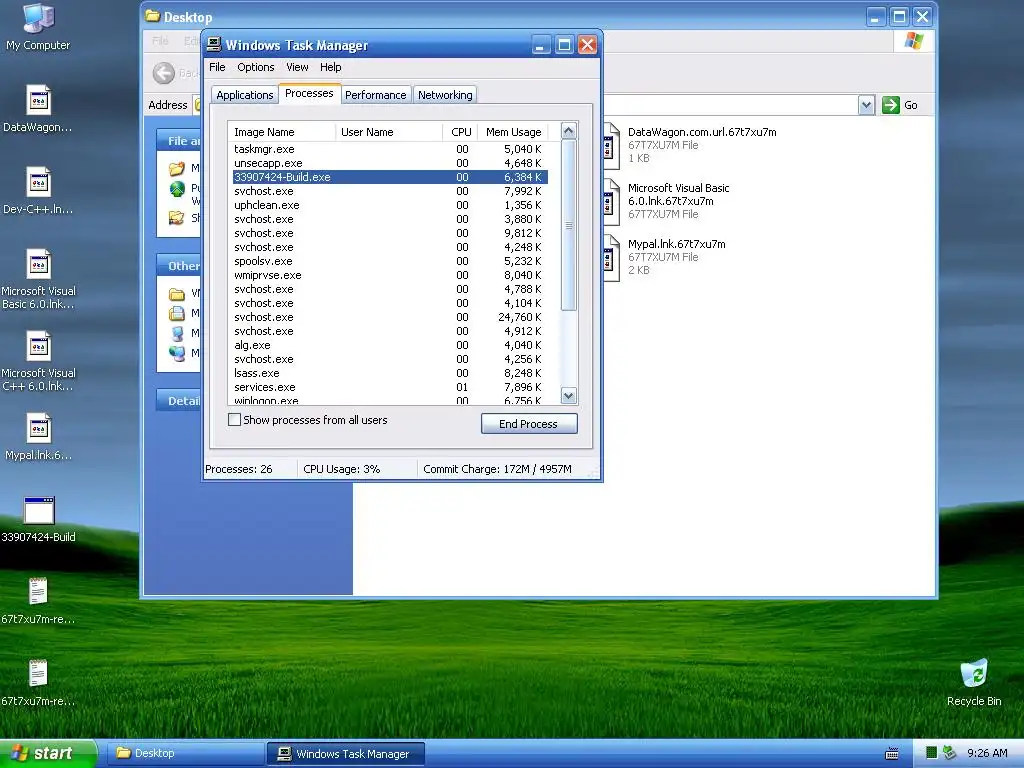This screenshot has height=768, width=1024.
Task: Click process list scrollbar thumb
Action: 568,225
